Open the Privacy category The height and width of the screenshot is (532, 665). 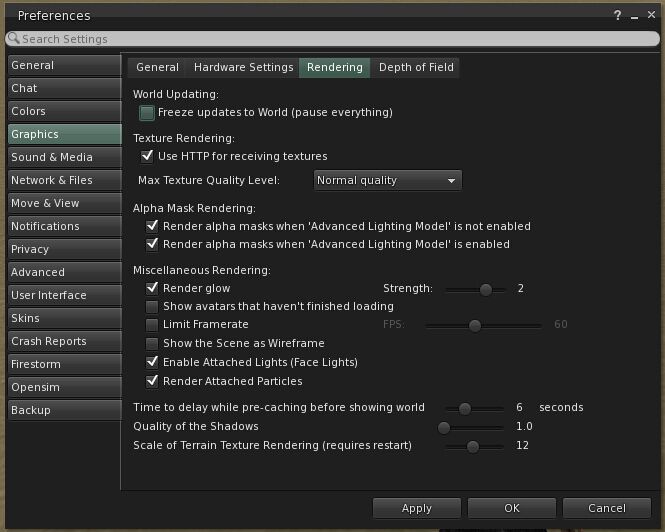(64, 249)
